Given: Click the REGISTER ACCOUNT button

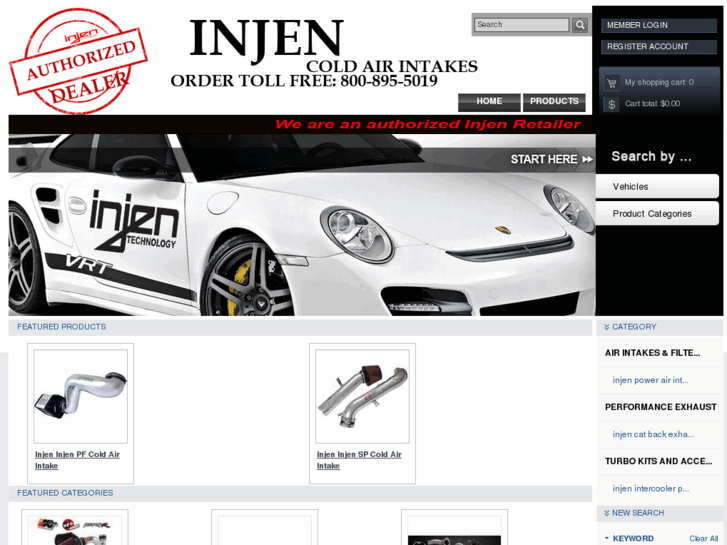Looking at the screenshot, I should [x=659, y=47].
